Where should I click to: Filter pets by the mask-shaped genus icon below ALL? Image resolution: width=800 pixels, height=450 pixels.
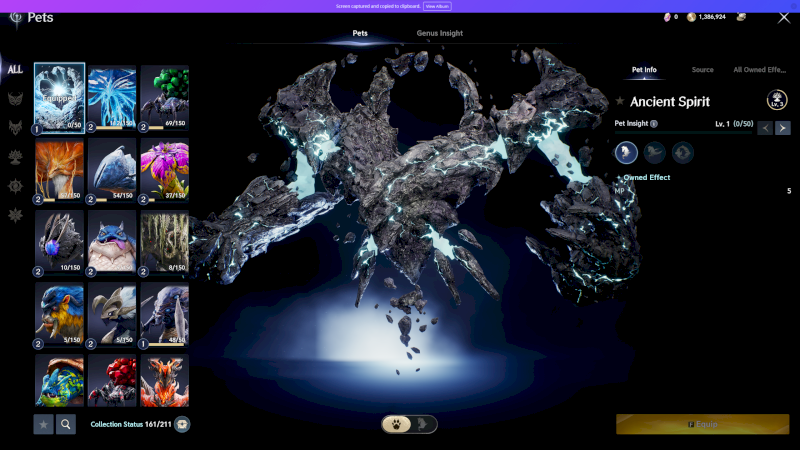point(15,98)
